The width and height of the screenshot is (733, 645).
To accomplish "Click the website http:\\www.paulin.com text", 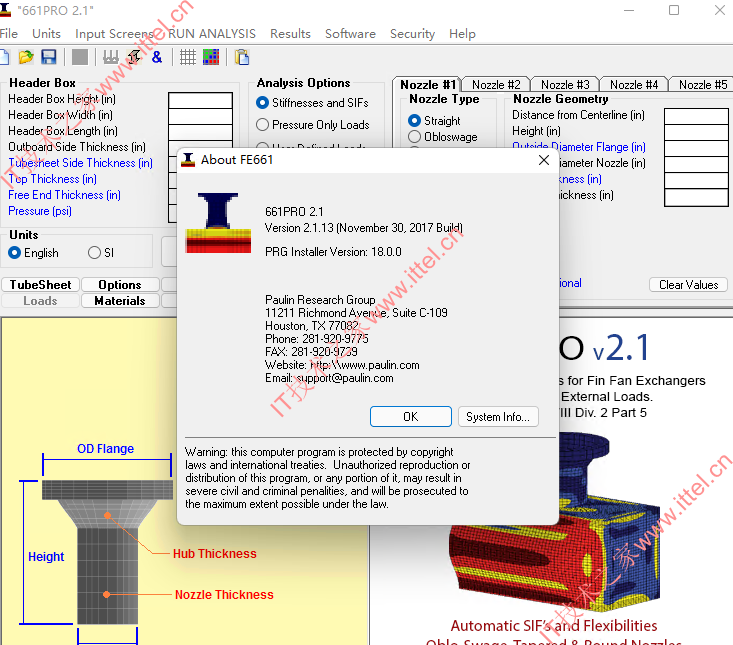I will 365,365.
